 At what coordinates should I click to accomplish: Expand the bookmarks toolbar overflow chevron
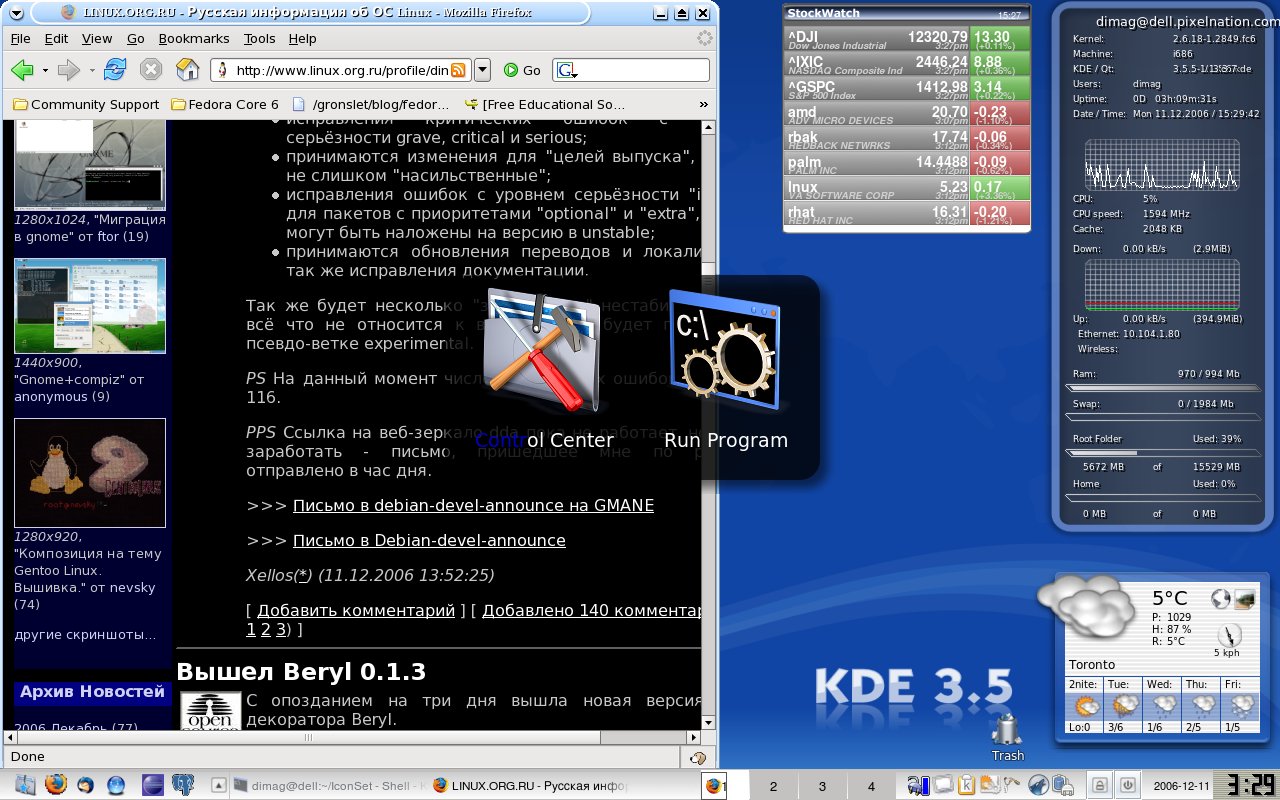tap(705, 104)
